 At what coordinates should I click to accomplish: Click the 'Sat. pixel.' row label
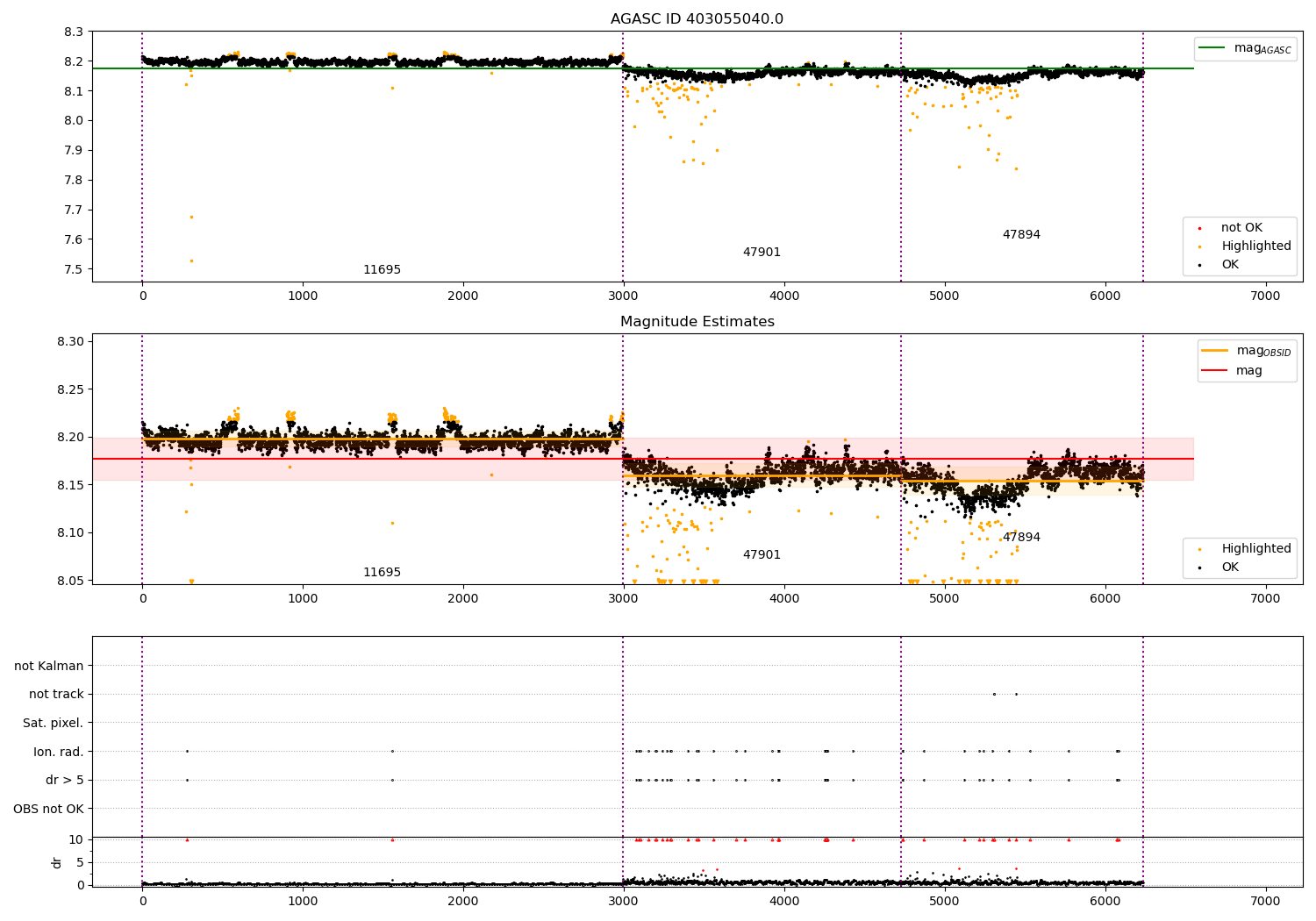(53, 724)
